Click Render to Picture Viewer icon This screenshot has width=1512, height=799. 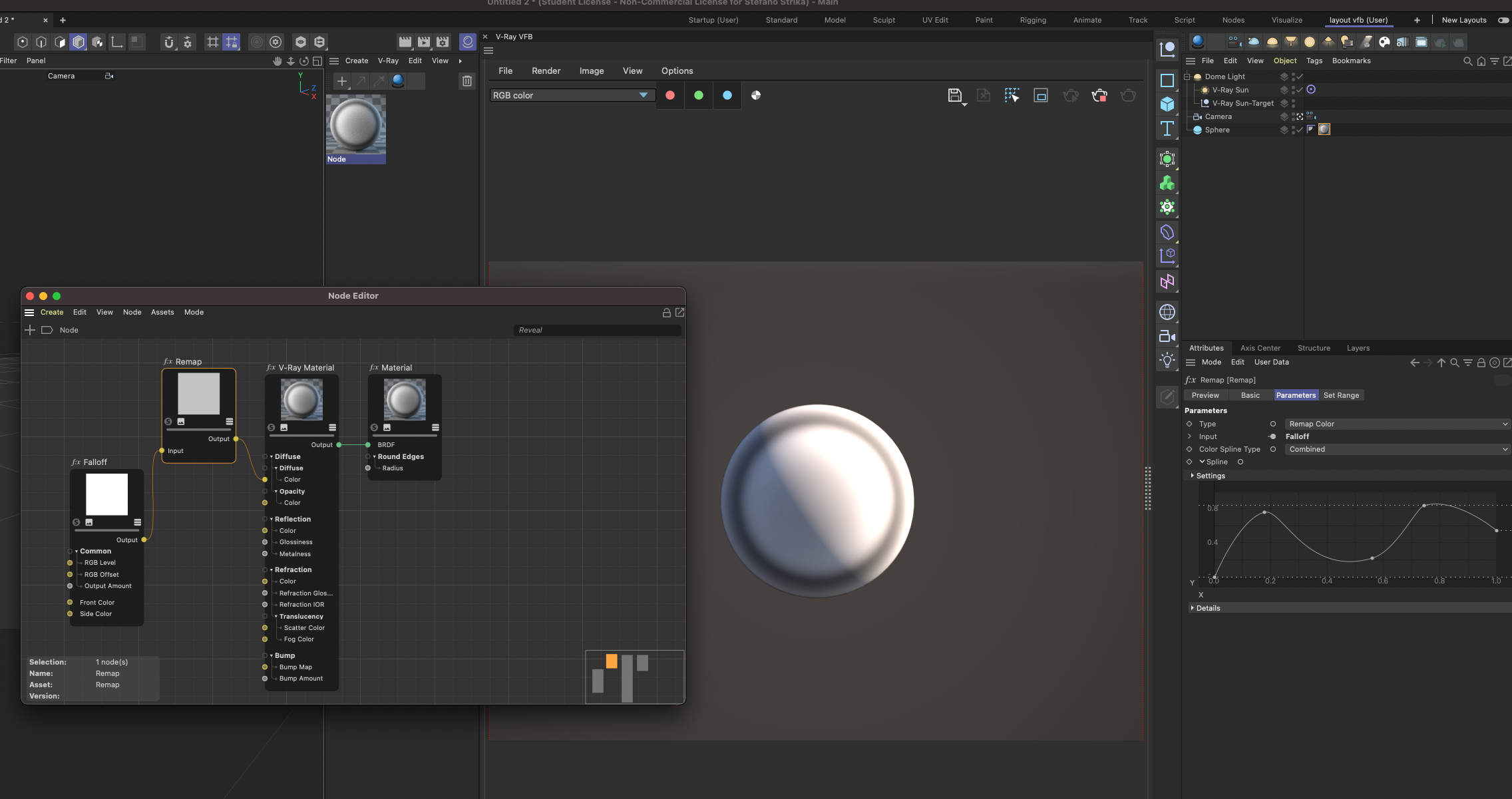pyautogui.click(x=424, y=42)
